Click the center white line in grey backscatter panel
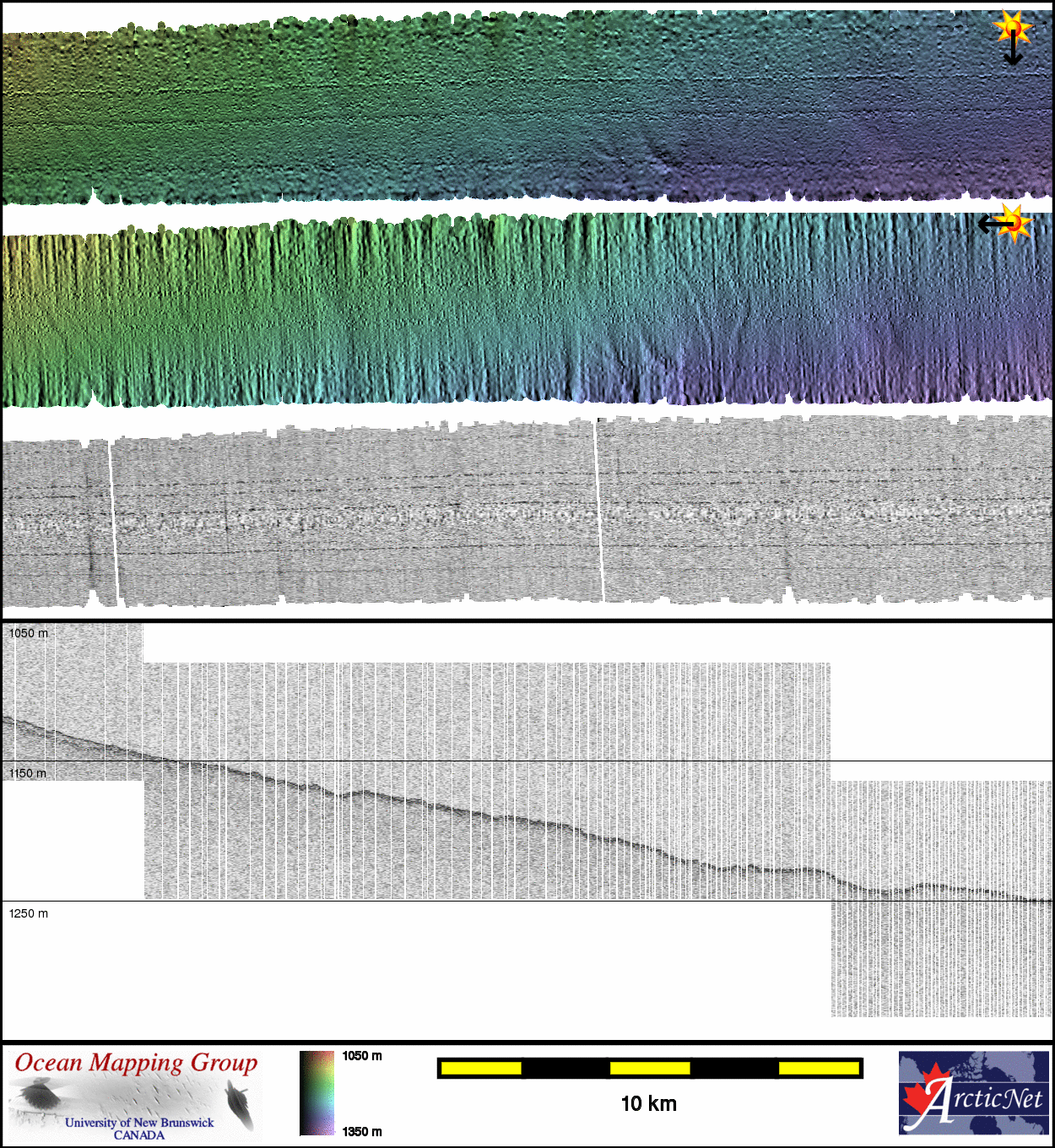The height and width of the screenshot is (1148, 1055). point(599,511)
